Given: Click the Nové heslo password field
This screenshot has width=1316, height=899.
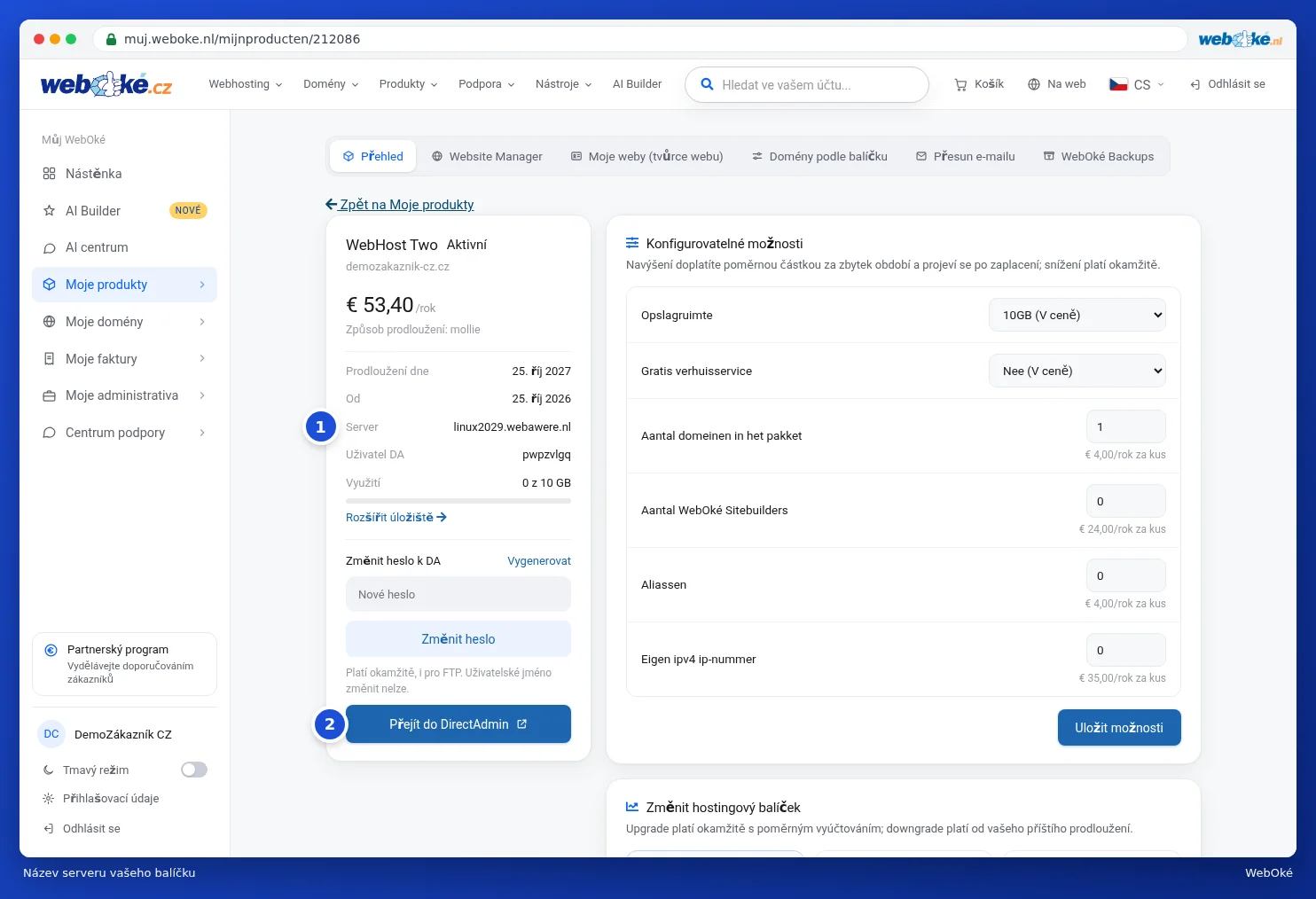Looking at the screenshot, I should coord(458,594).
